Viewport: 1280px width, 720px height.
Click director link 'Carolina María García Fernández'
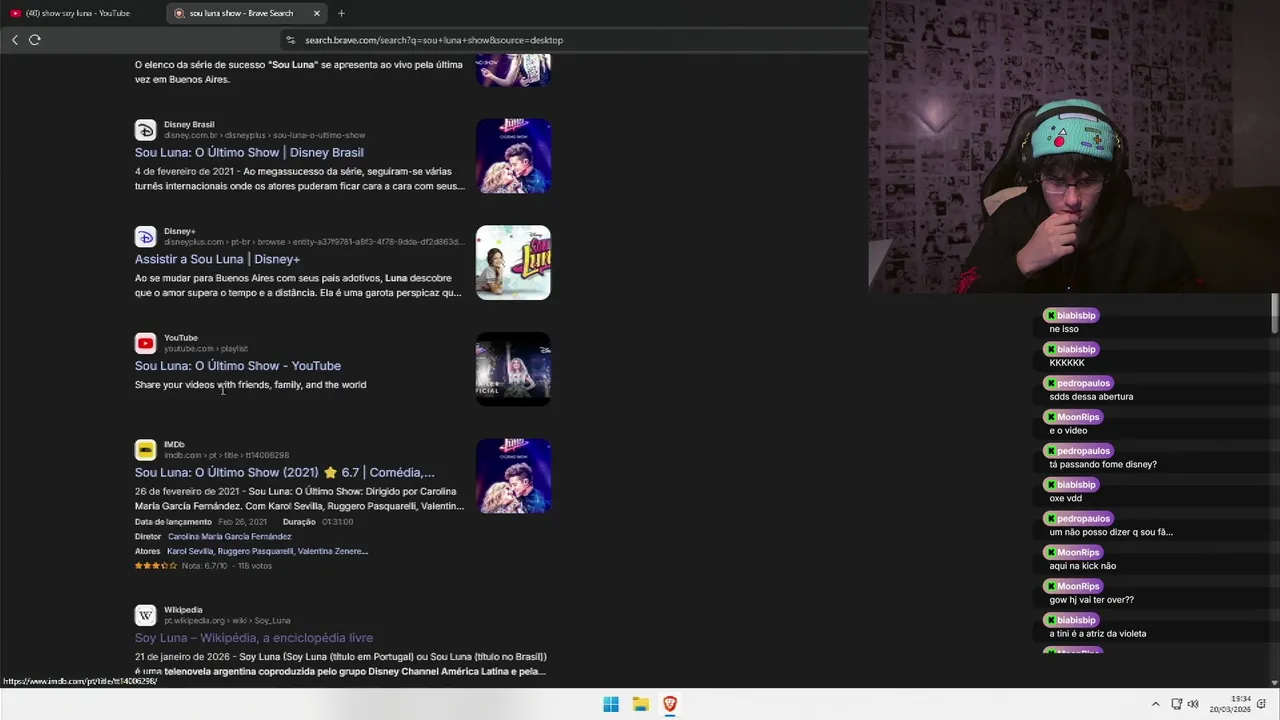tap(229, 537)
